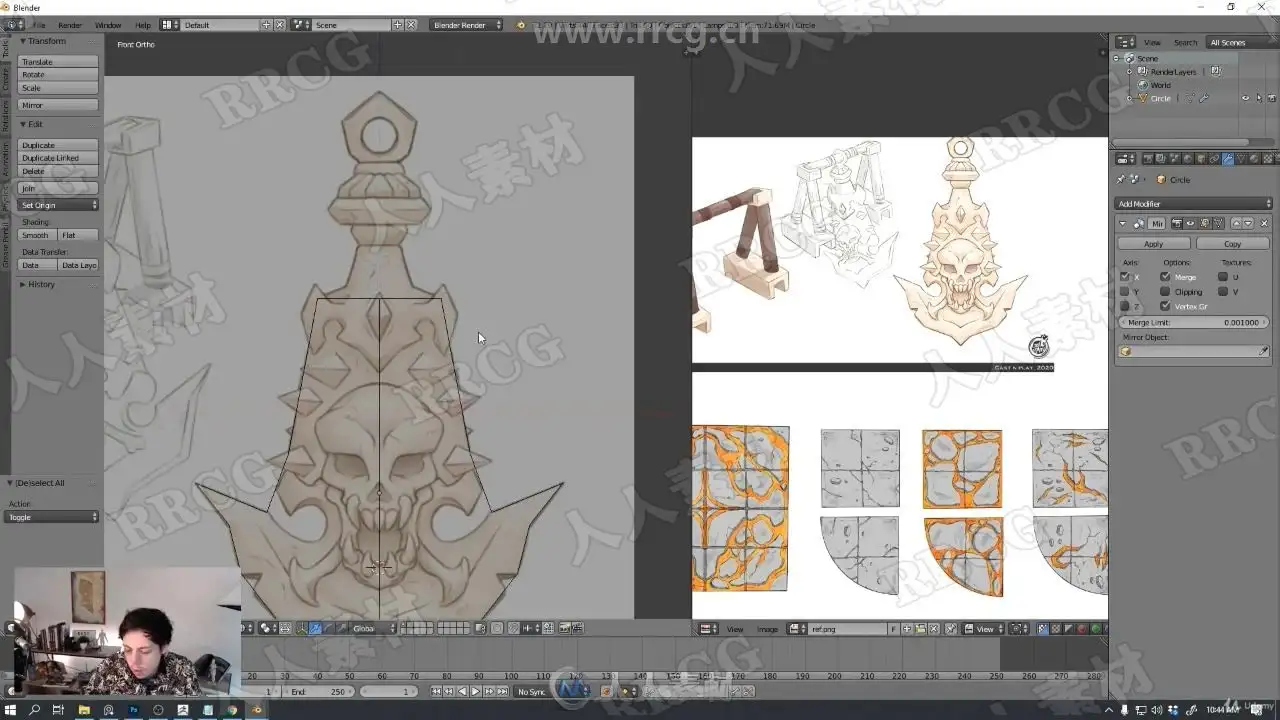Open Photoshop from the Windows taskbar
Image resolution: width=1280 pixels, height=720 pixels.
coord(133,710)
